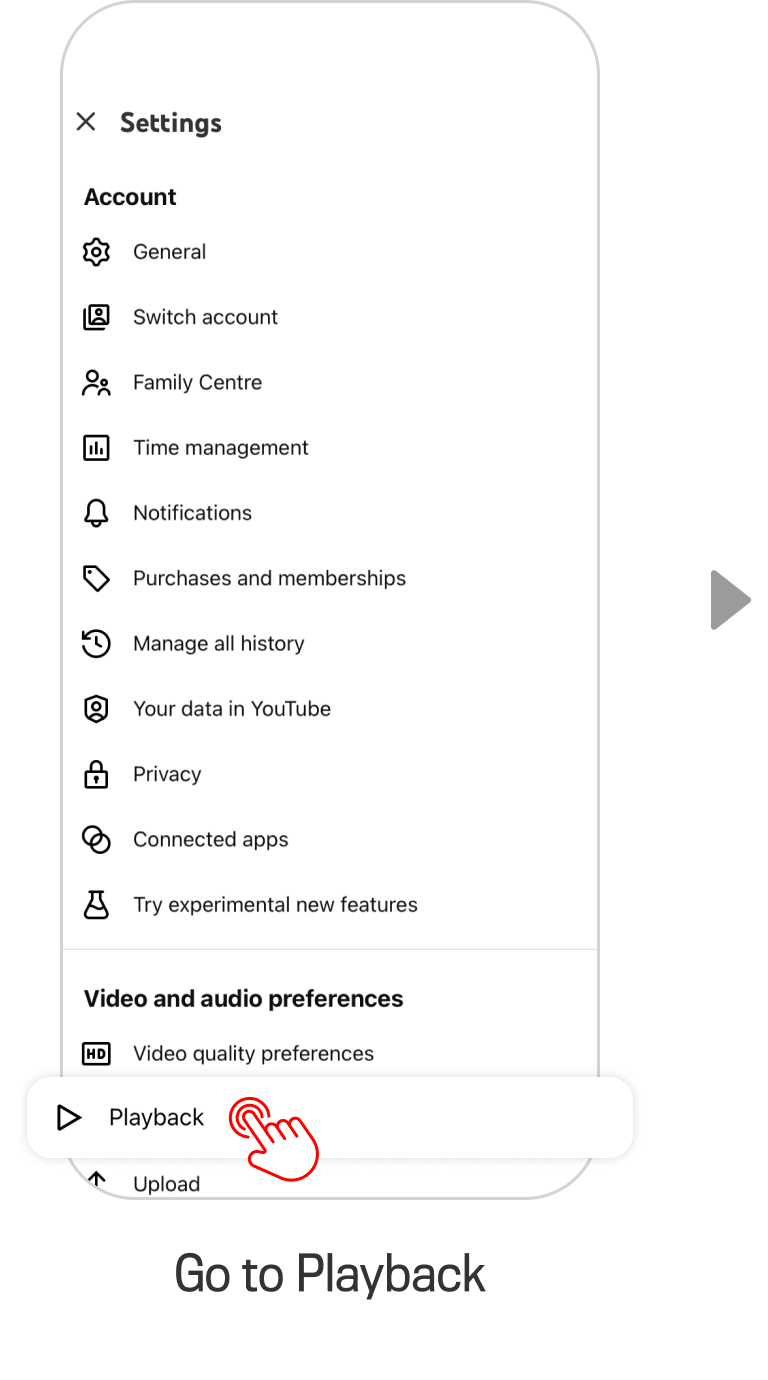Screen dimensions: 768x1380
Task: Select the Playback option
Action: point(157,1118)
